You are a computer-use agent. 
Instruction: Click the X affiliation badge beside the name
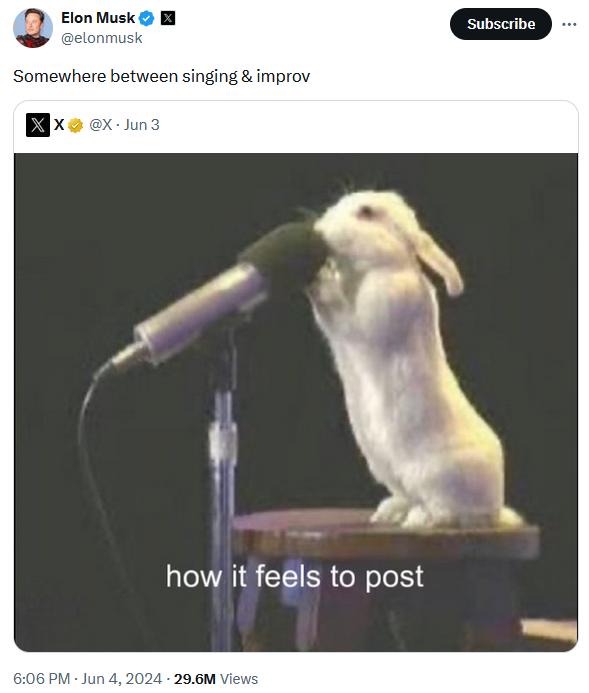click(167, 18)
